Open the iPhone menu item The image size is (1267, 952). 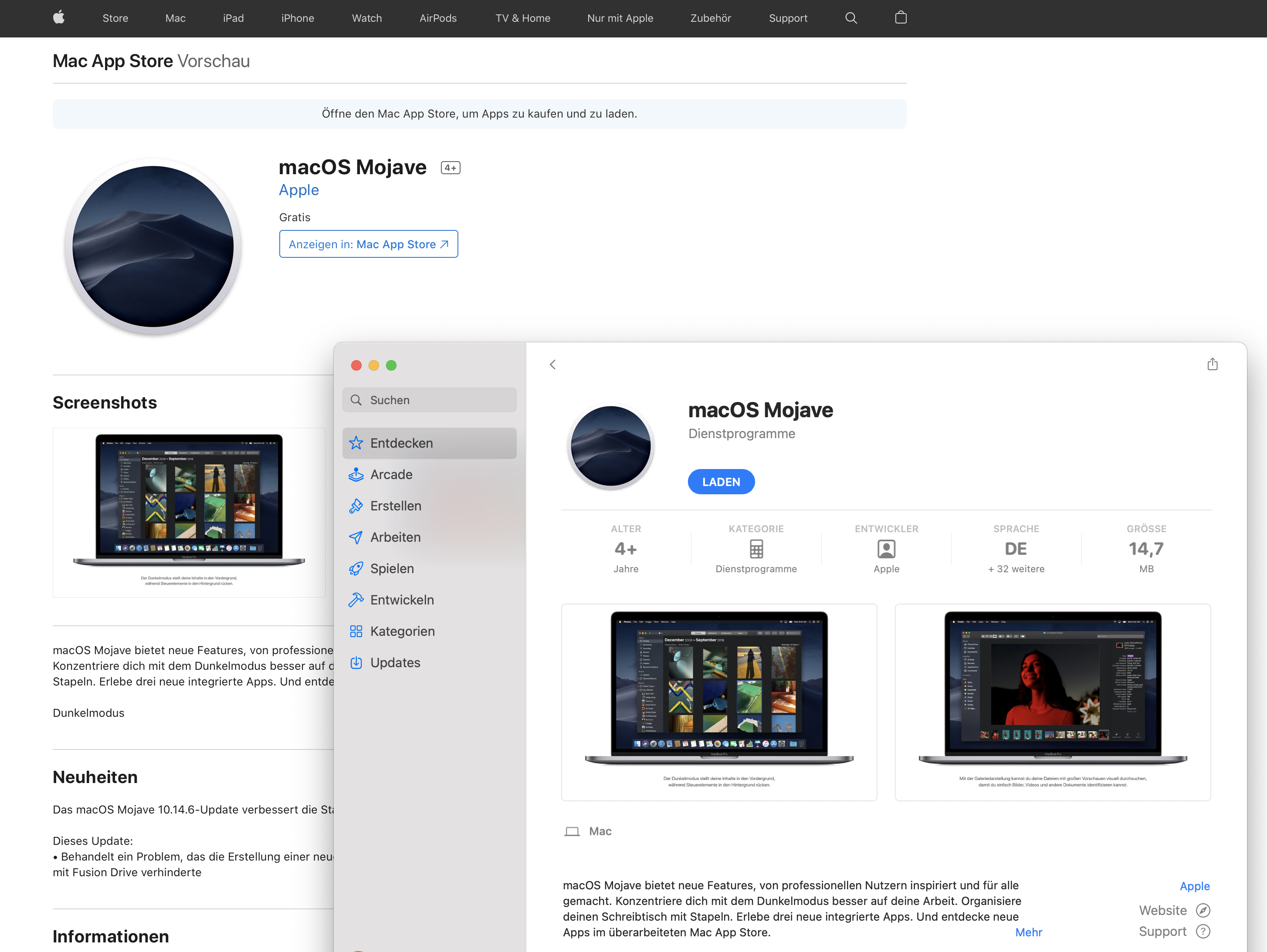(x=297, y=18)
